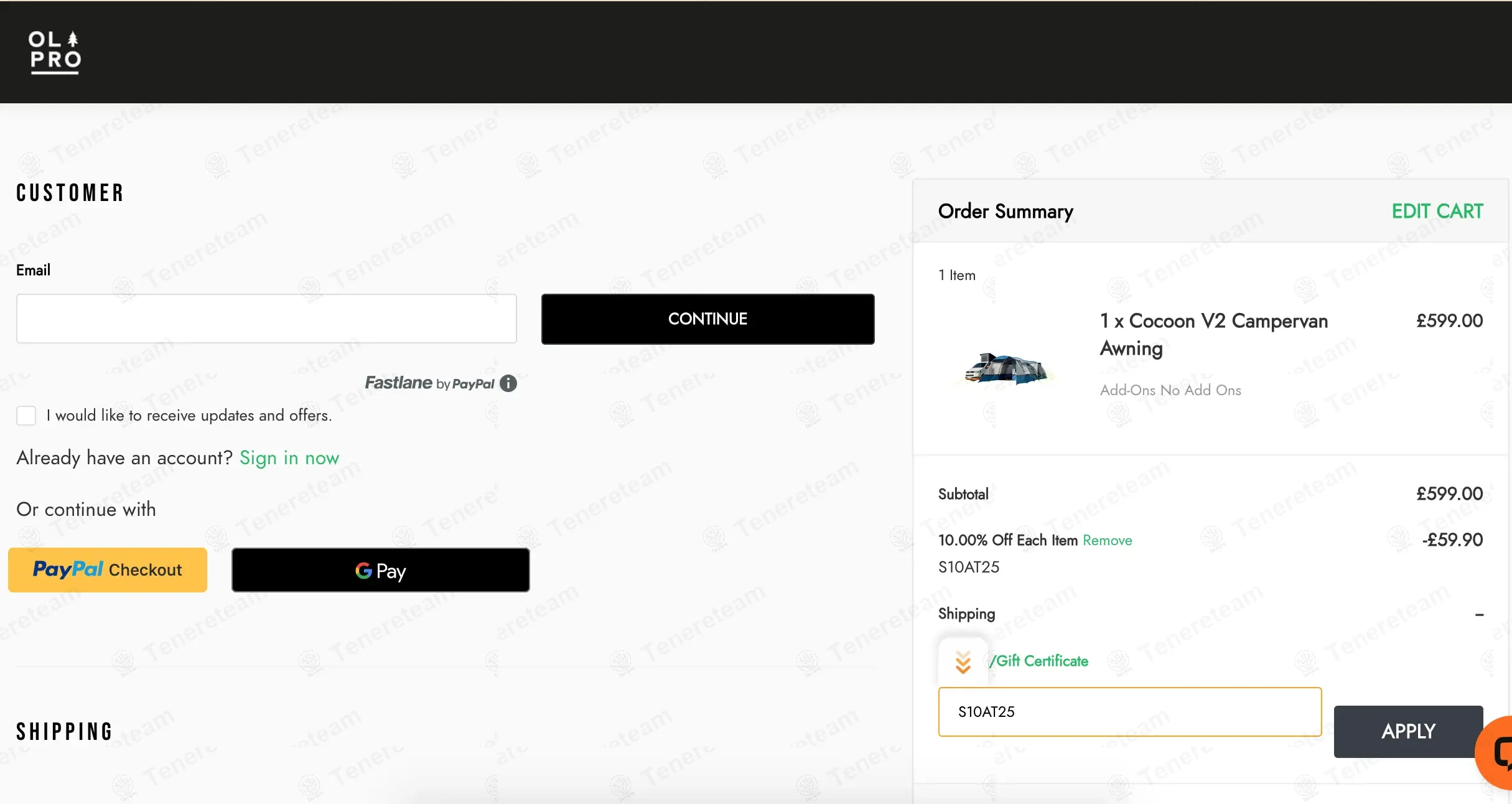
Task: View the Cocoon V2 Campervan Awning thumbnail
Action: point(1006,368)
